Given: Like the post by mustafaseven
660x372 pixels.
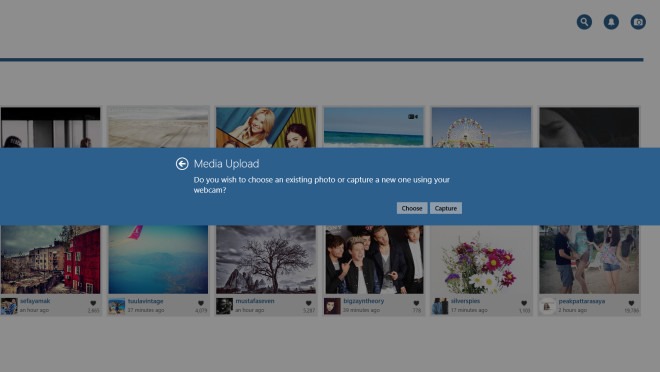Looking at the screenshot, I should (x=309, y=303).
